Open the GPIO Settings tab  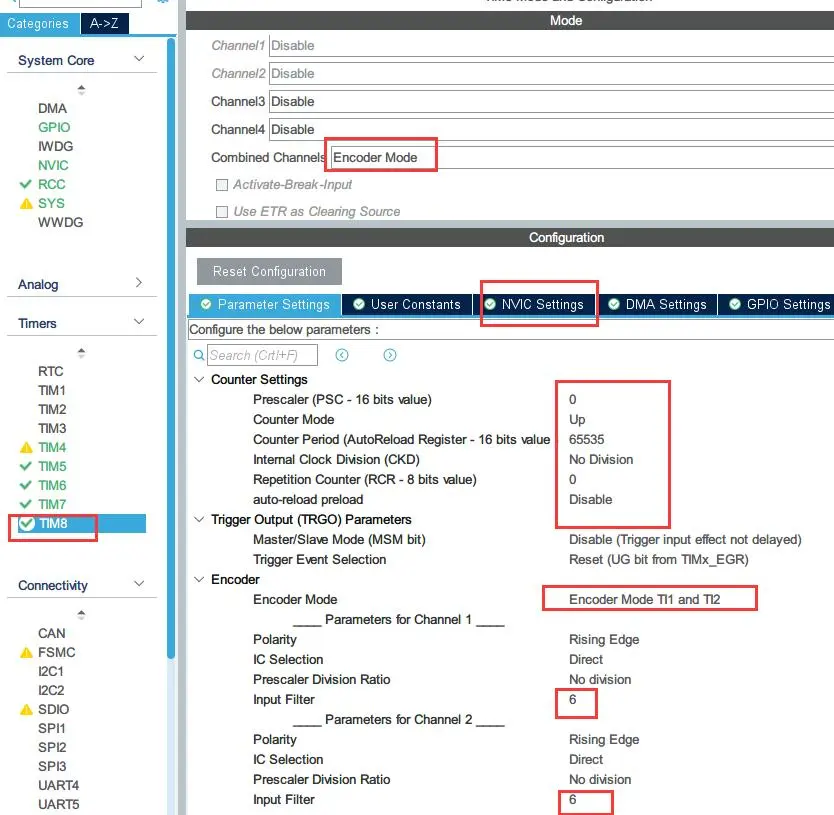tap(779, 304)
